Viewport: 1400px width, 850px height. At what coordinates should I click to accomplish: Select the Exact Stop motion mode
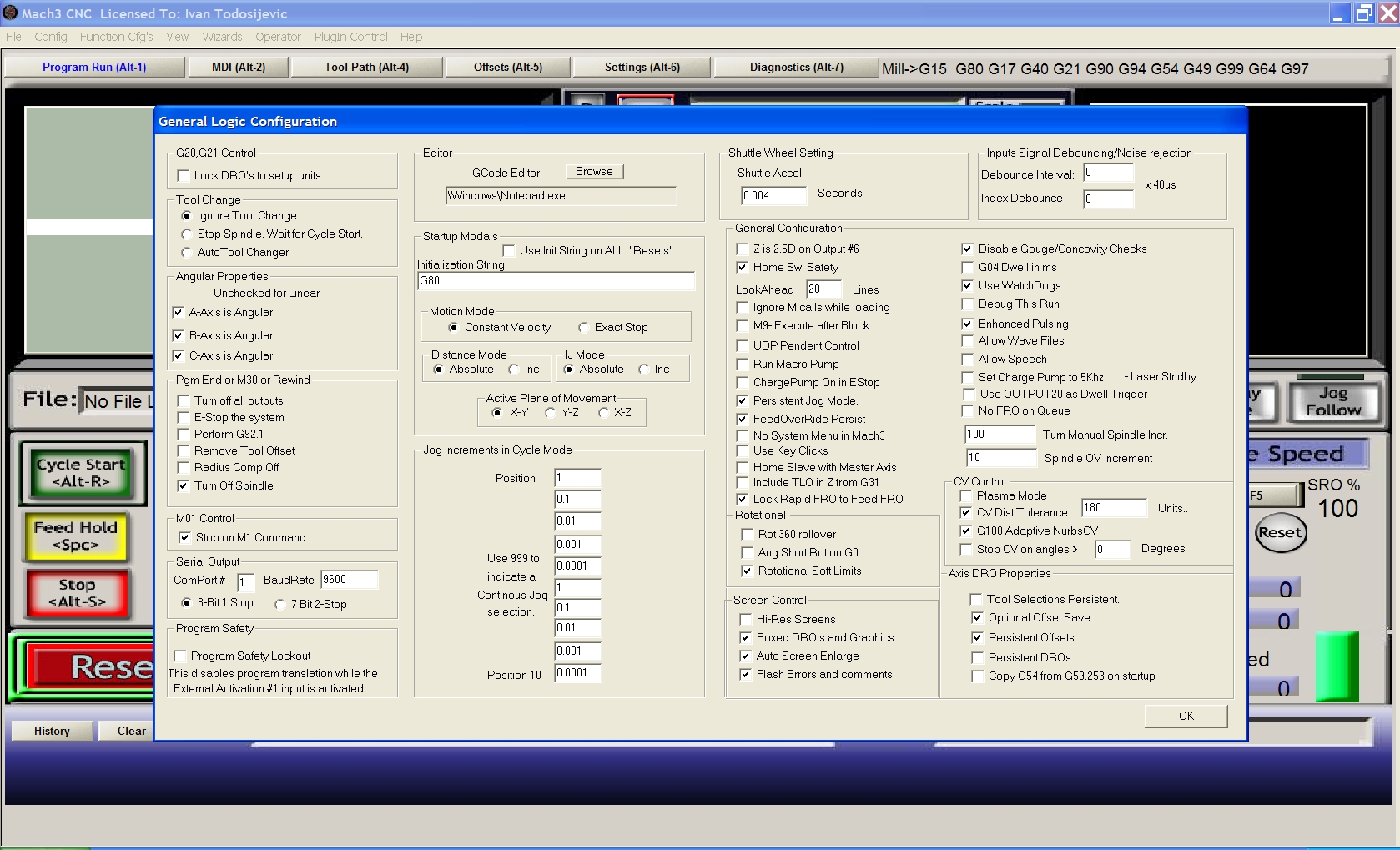[x=584, y=328]
